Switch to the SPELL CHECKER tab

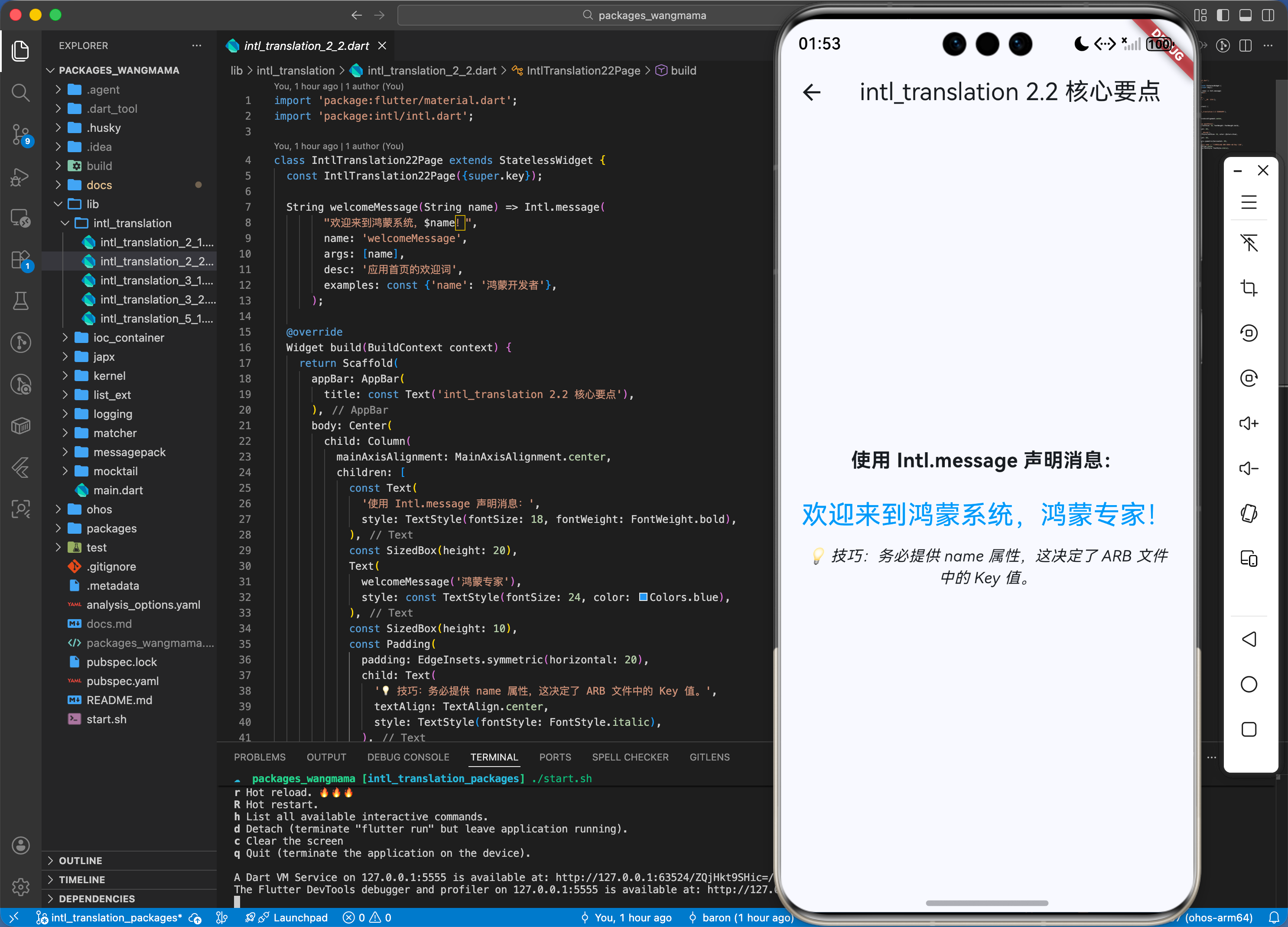(631, 757)
